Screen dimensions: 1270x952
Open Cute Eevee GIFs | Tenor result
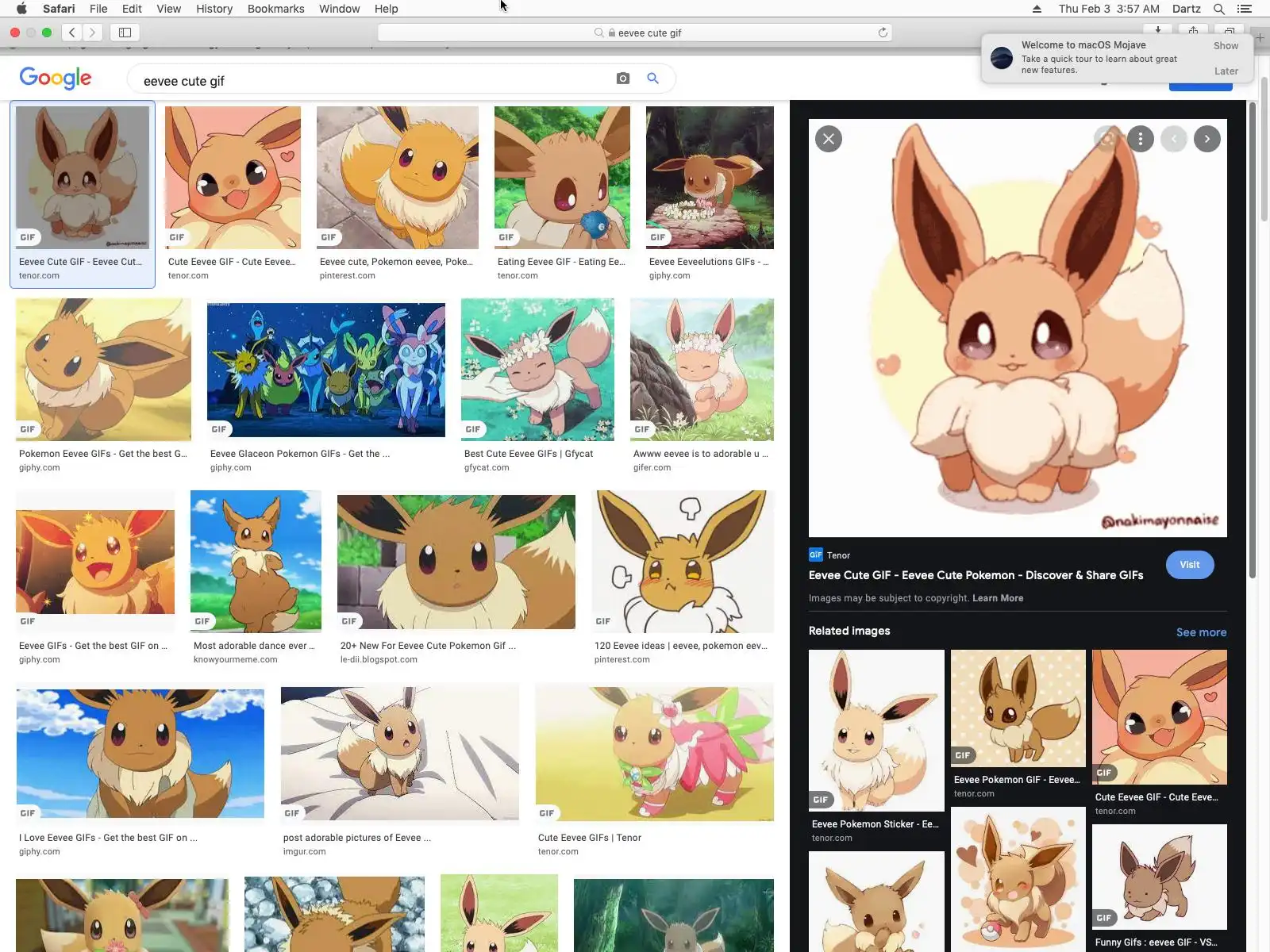[x=655, y=754]
